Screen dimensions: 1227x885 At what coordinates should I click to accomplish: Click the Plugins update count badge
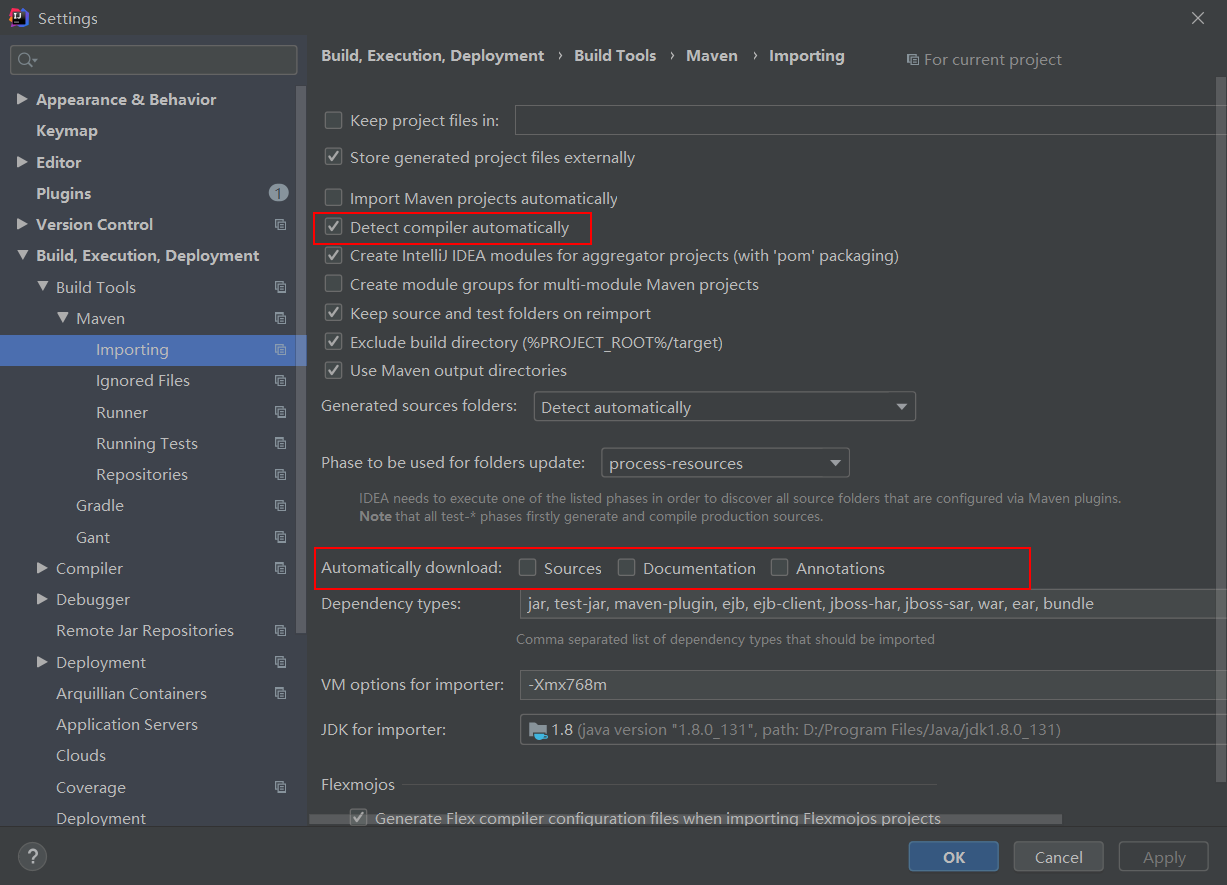(278, 193)
